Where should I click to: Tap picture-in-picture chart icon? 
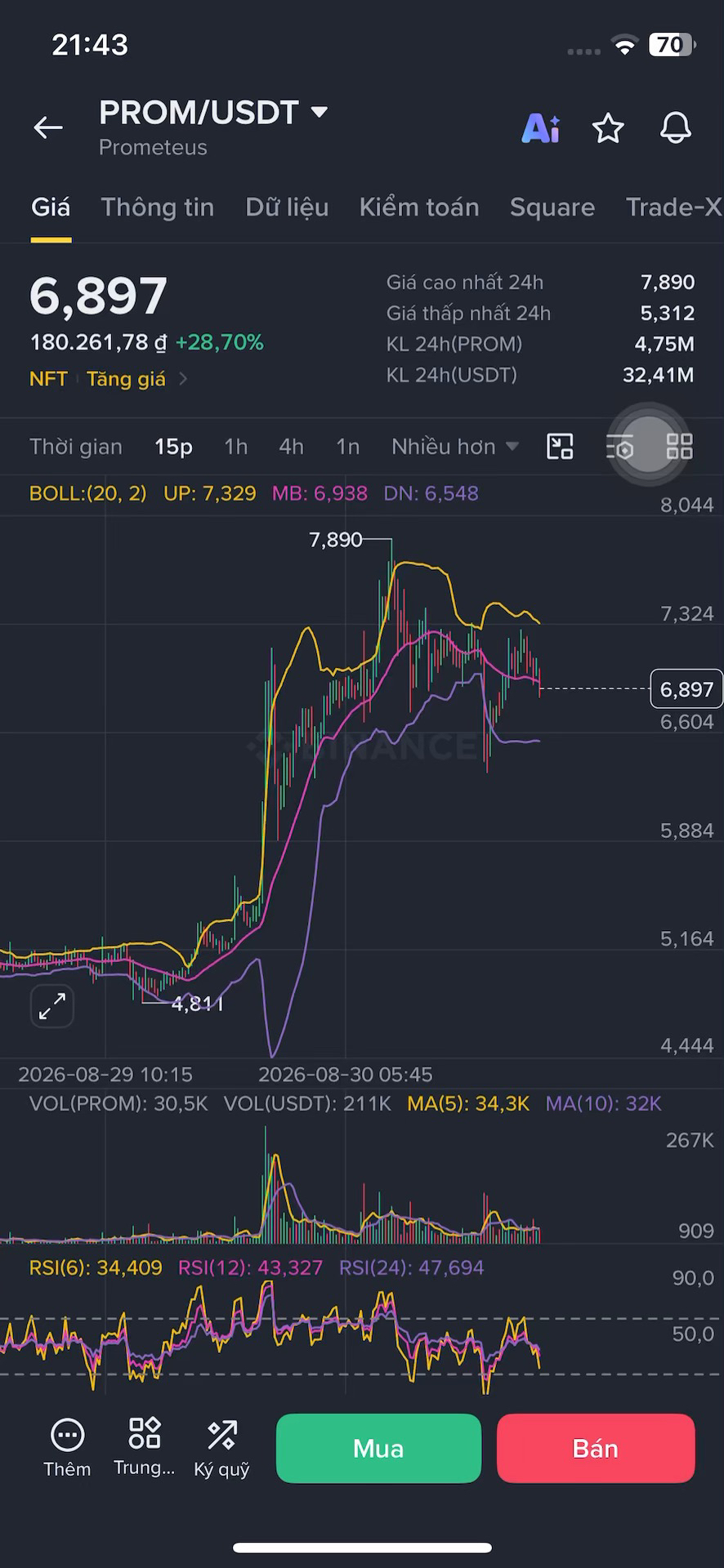[560, 447]
